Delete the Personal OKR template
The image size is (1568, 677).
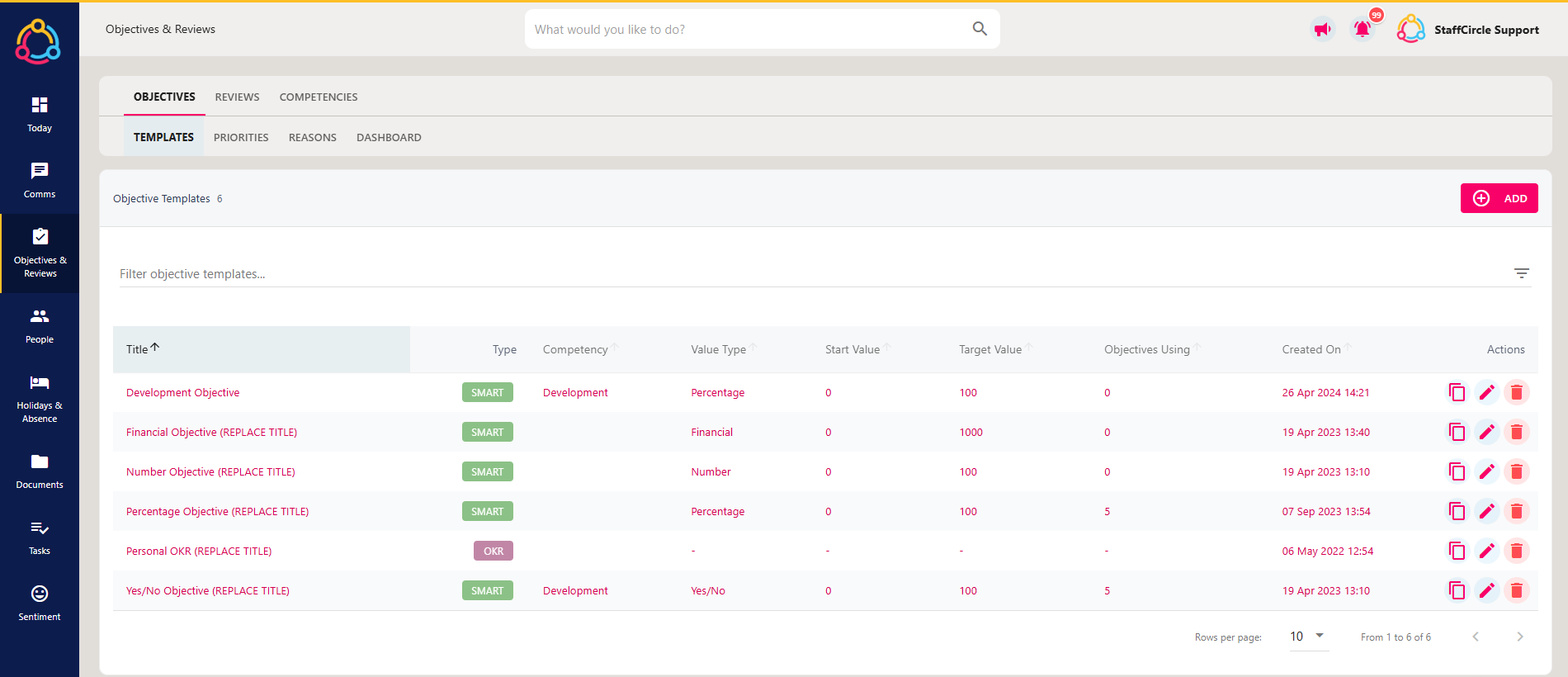[x=1517, y=551]
